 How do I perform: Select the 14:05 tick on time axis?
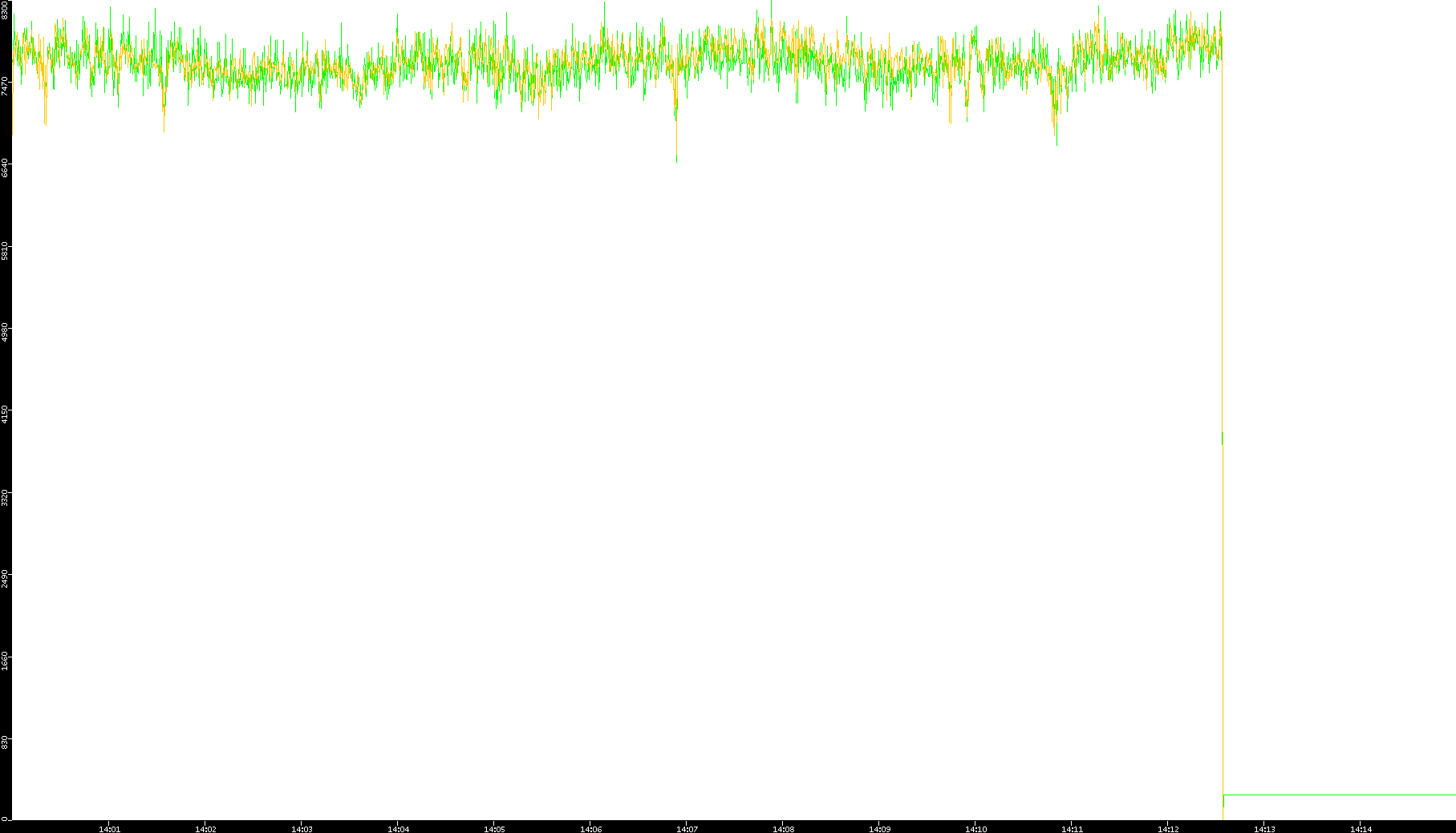click(x=494, y=829)
